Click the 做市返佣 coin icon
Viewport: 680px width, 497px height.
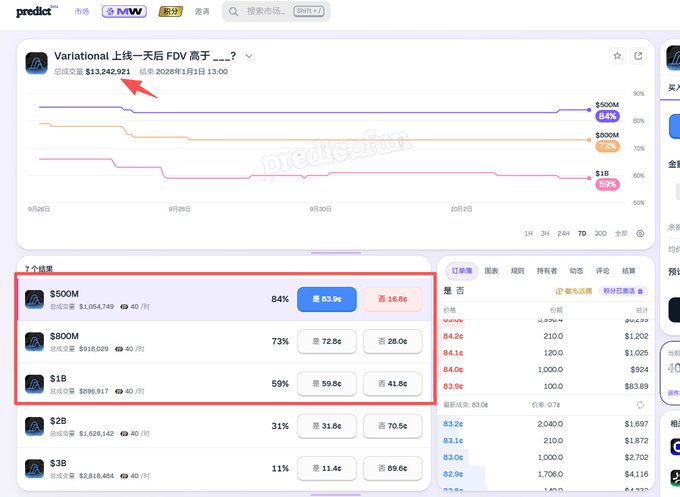point(559,291)
